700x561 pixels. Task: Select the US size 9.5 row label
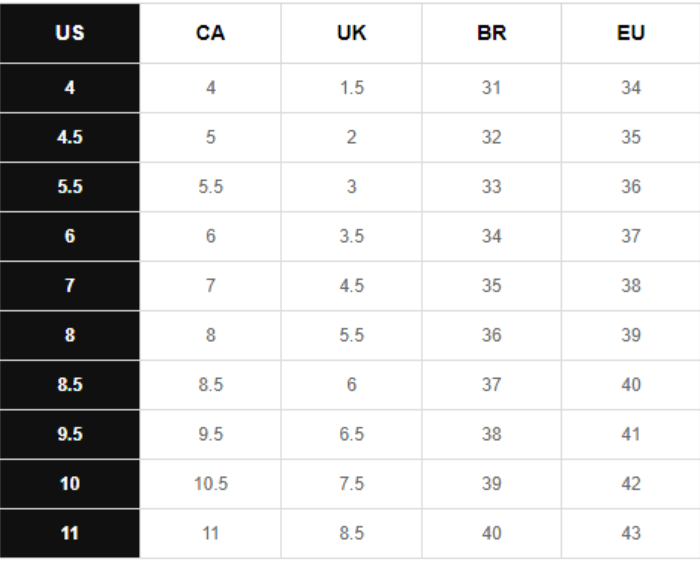[x=70, y=435]
